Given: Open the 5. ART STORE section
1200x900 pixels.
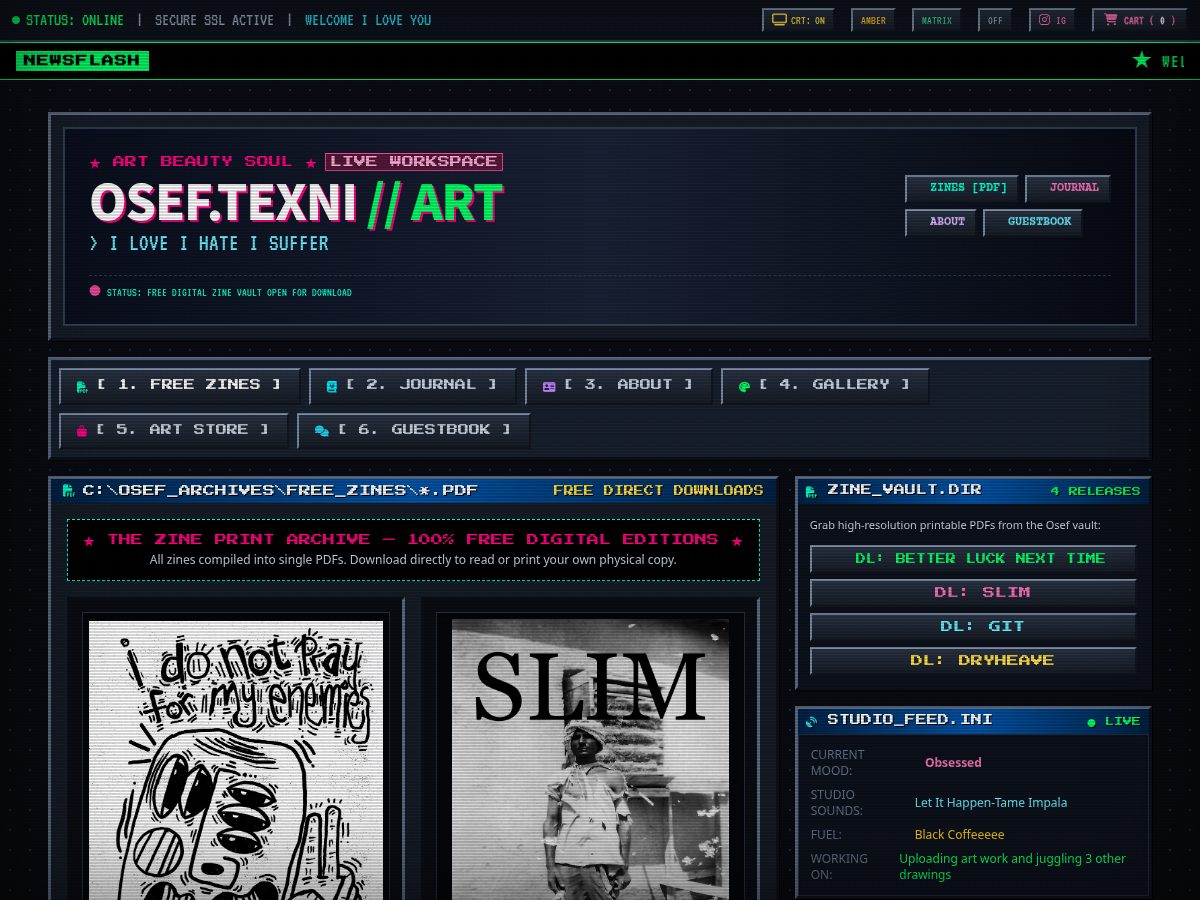Looking at the screenshot, I should 174,431.
